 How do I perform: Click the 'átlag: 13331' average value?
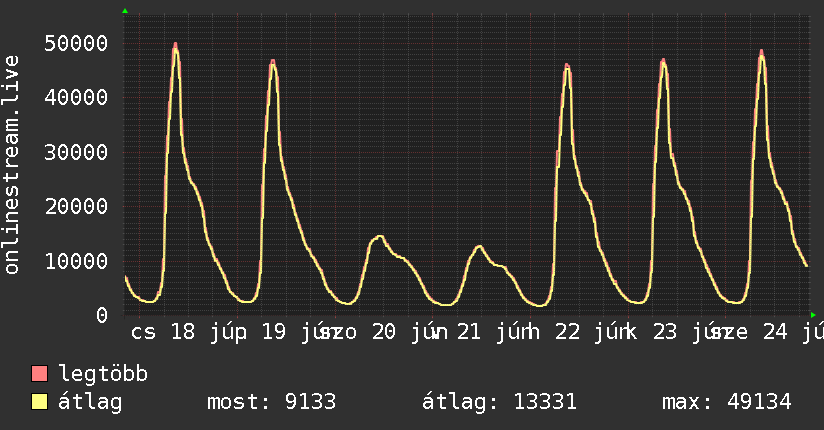coord(499,402)
